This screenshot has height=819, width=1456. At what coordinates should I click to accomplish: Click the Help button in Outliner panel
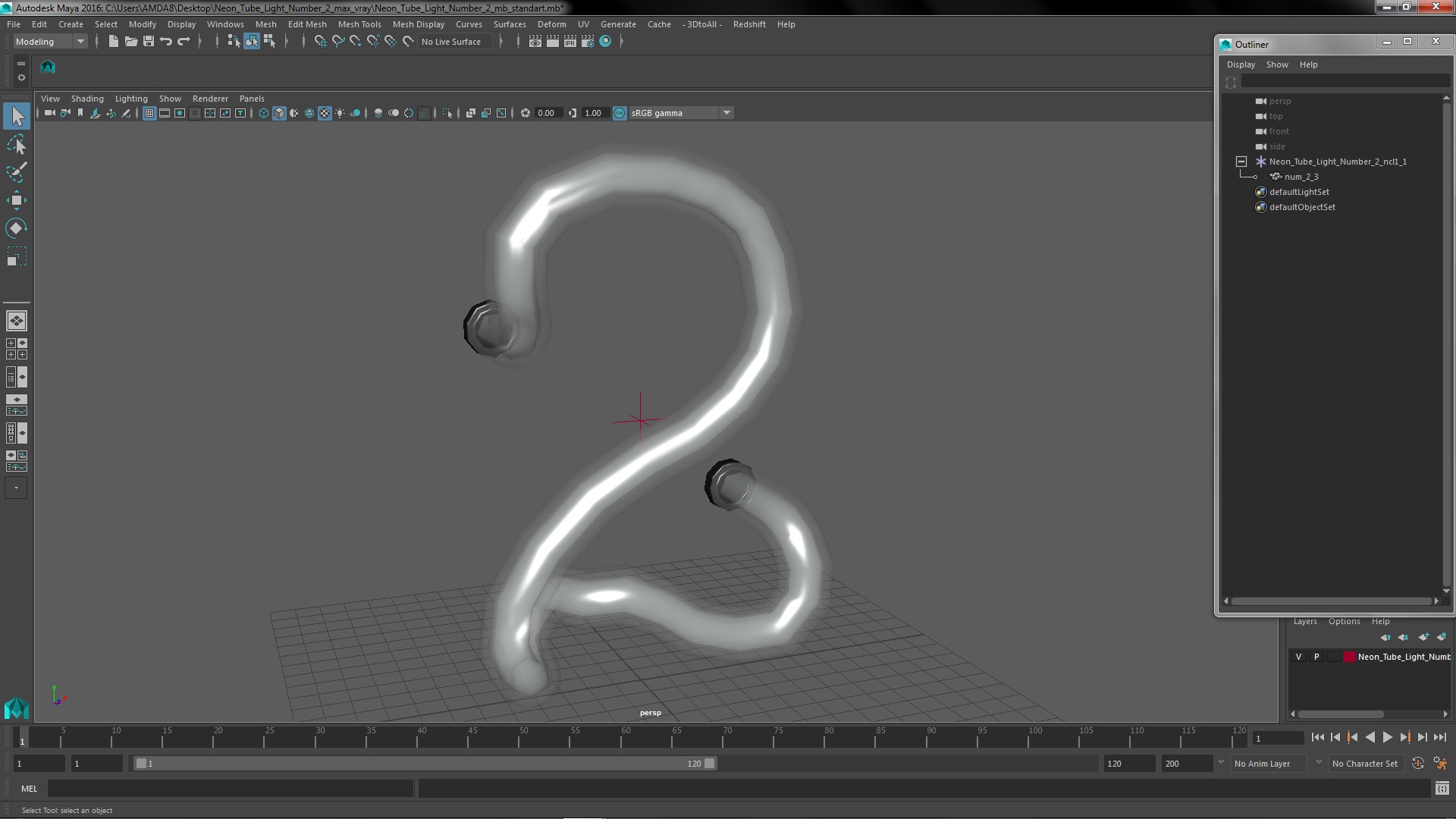tap(1308, 63)
